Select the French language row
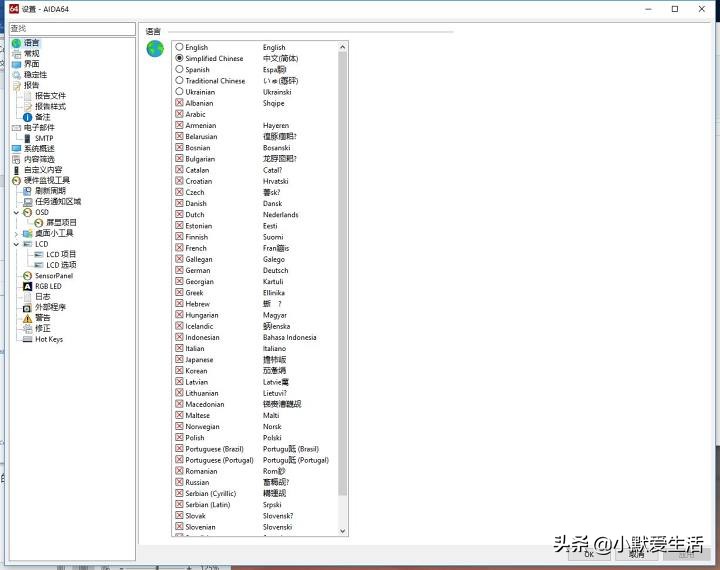This screenshot has height=570, width=720. point(256,248)
